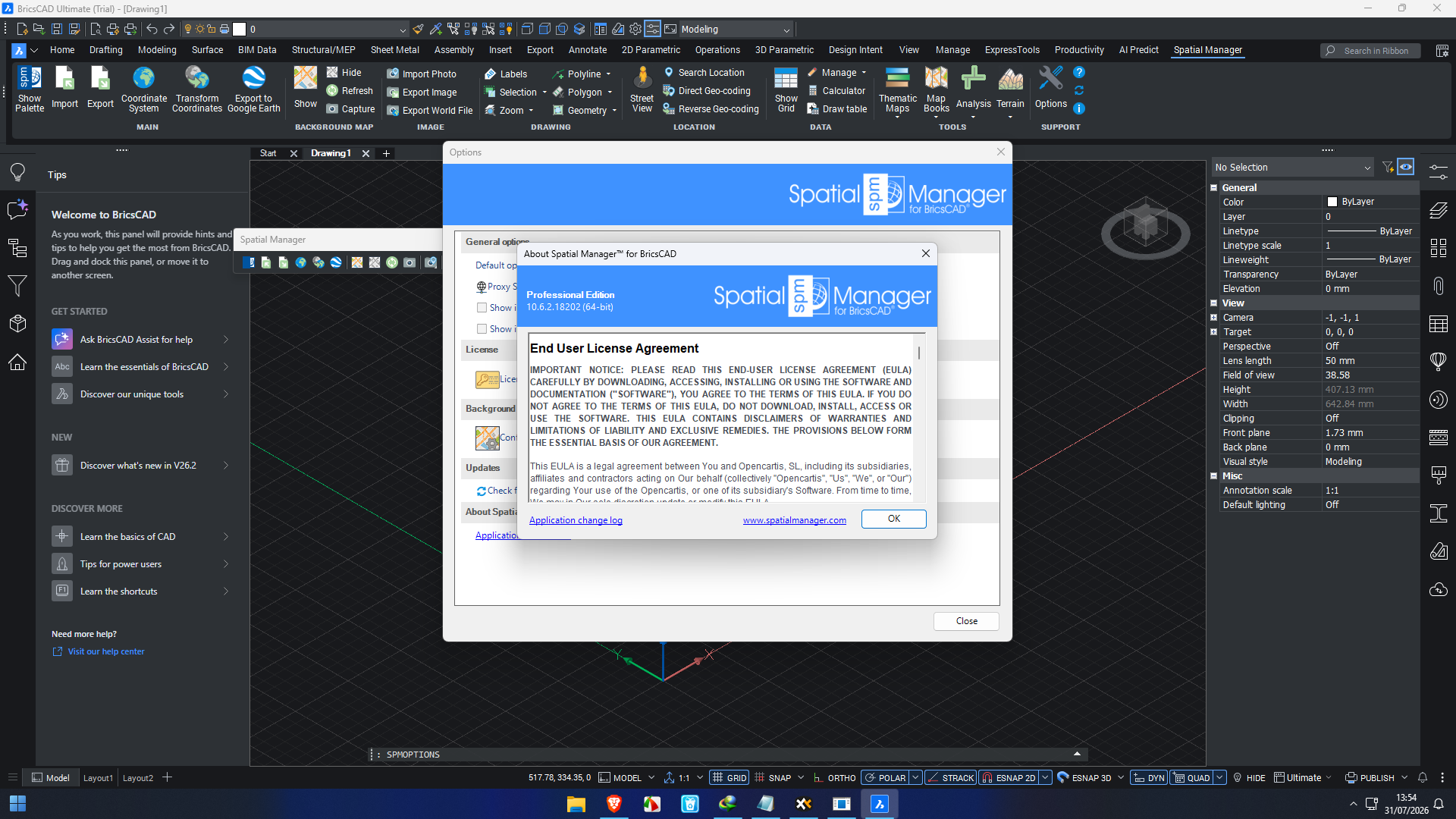
Task: Click the Show Grid data icon
Action: pos(786,89)
